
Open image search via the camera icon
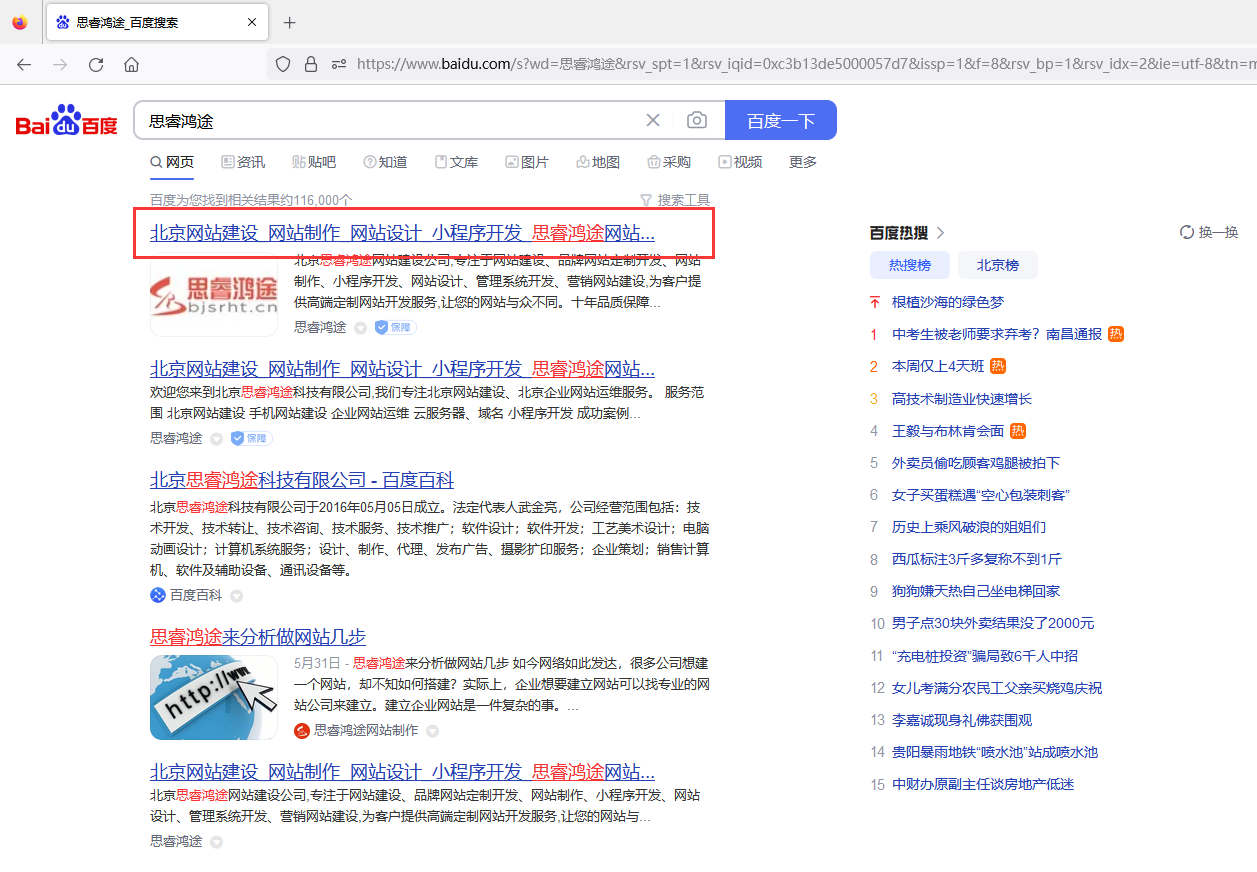697,119
